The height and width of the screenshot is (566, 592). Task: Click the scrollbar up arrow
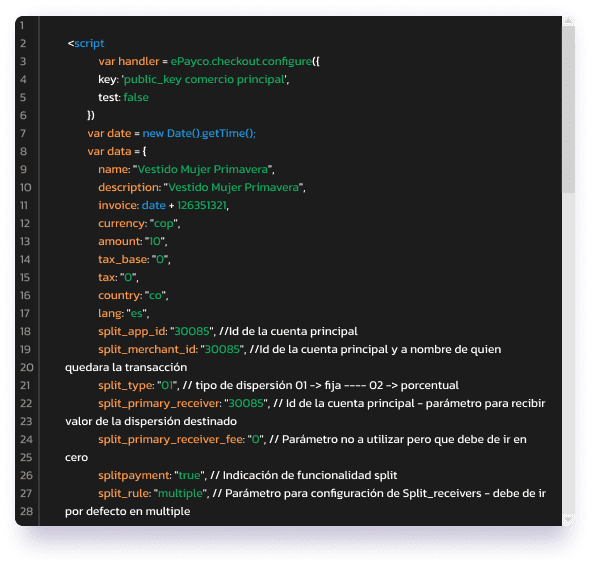coord(568,21)
